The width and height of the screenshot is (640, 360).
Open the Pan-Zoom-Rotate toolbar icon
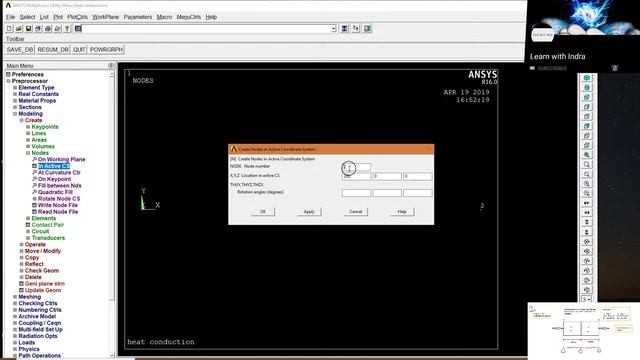[x=38, y=29]
